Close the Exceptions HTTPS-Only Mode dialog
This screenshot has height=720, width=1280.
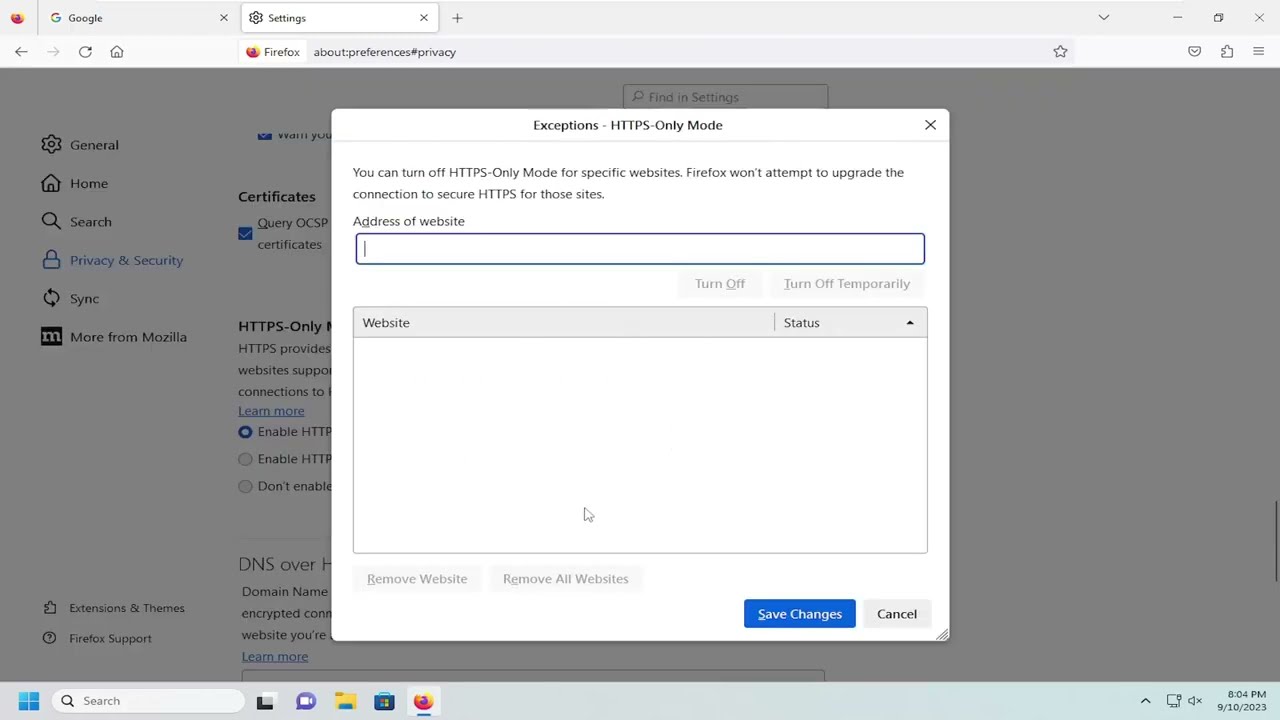tap(930, 125)
